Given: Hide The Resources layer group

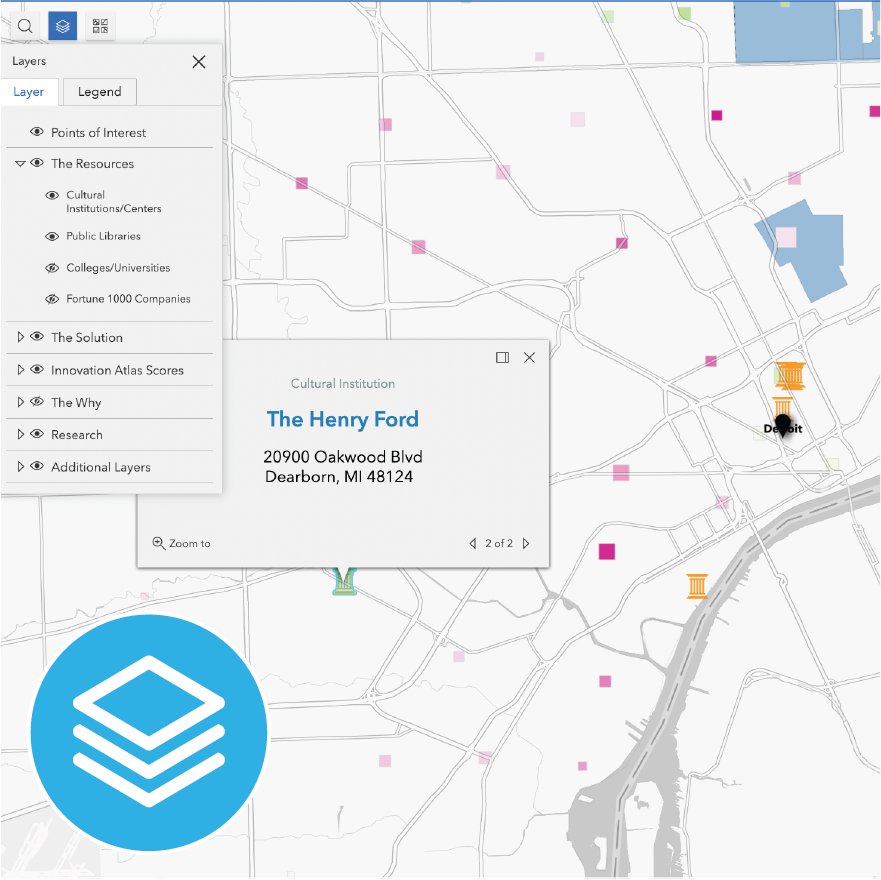Looking at the screenshot, I should [37, 163].
